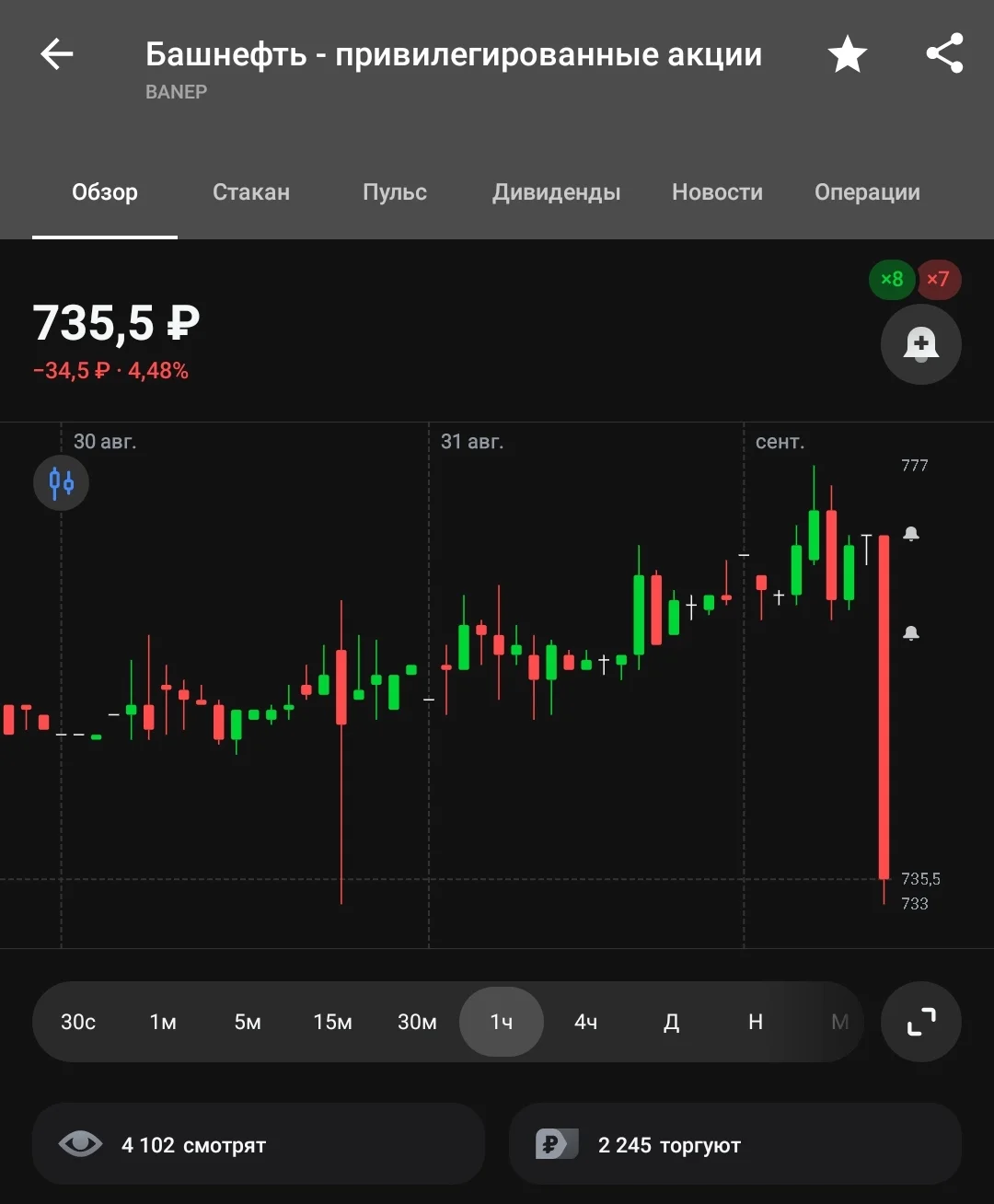Tap the 31 авг. date label
The height and width of the screenshot is (1204, 994).
tap(472, 442)
